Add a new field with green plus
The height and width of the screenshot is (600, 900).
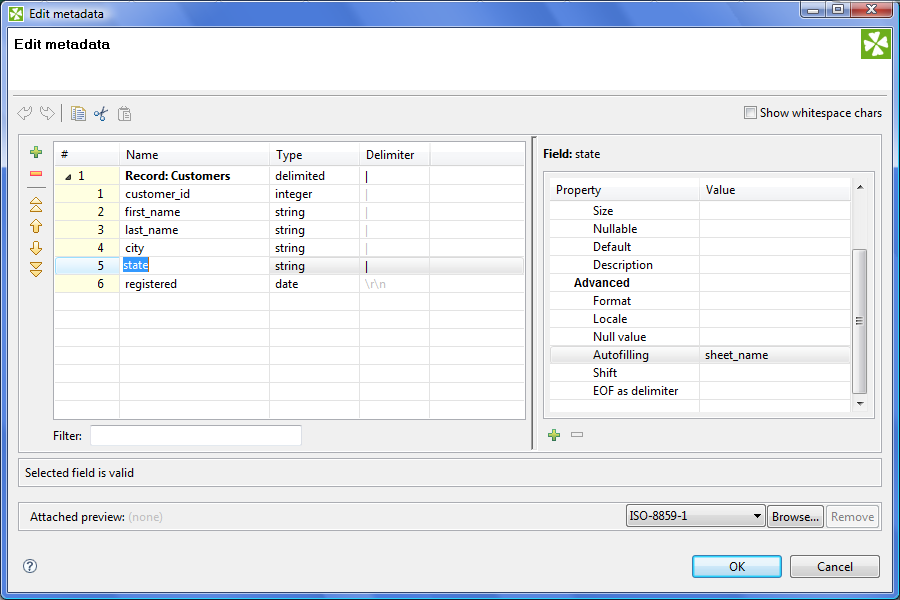(36, 152)
